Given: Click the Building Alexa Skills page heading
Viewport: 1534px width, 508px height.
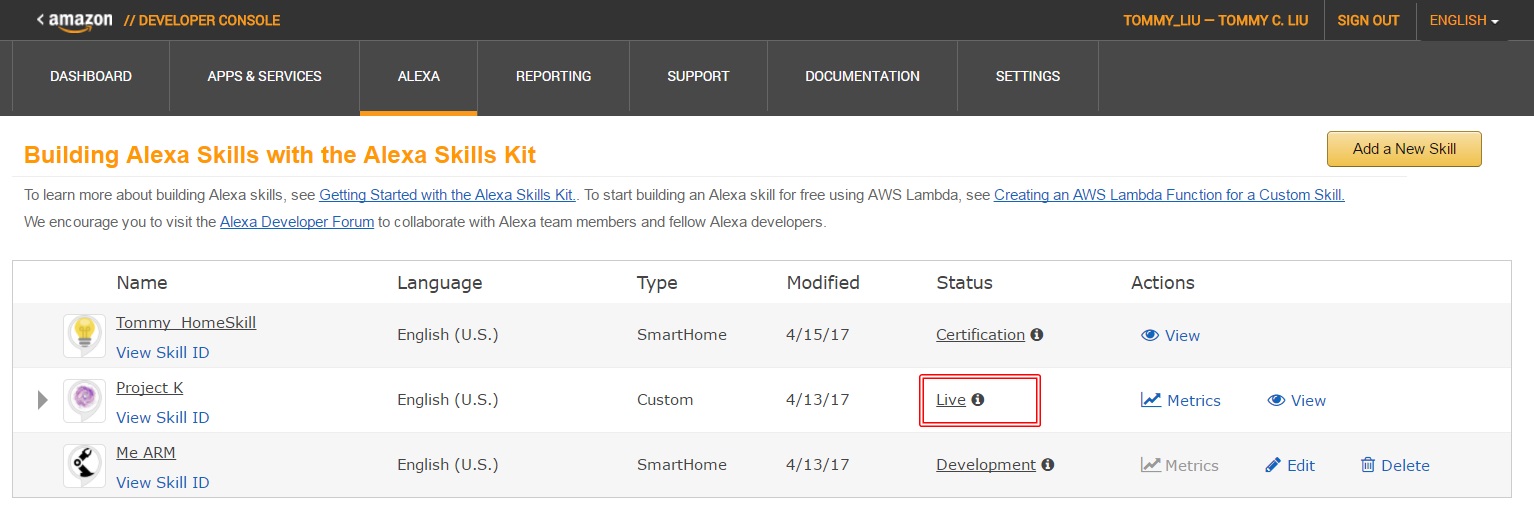Looking at the screenshot, I should [x=280, y=155].
